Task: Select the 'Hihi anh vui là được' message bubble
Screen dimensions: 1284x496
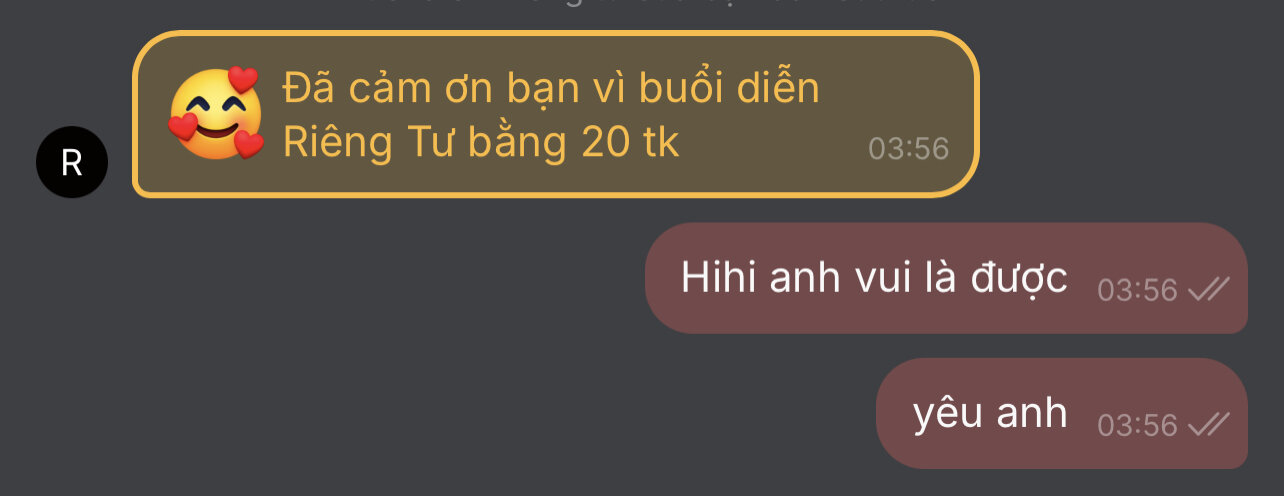Action: pyautogui.click(x=946, y=278)
